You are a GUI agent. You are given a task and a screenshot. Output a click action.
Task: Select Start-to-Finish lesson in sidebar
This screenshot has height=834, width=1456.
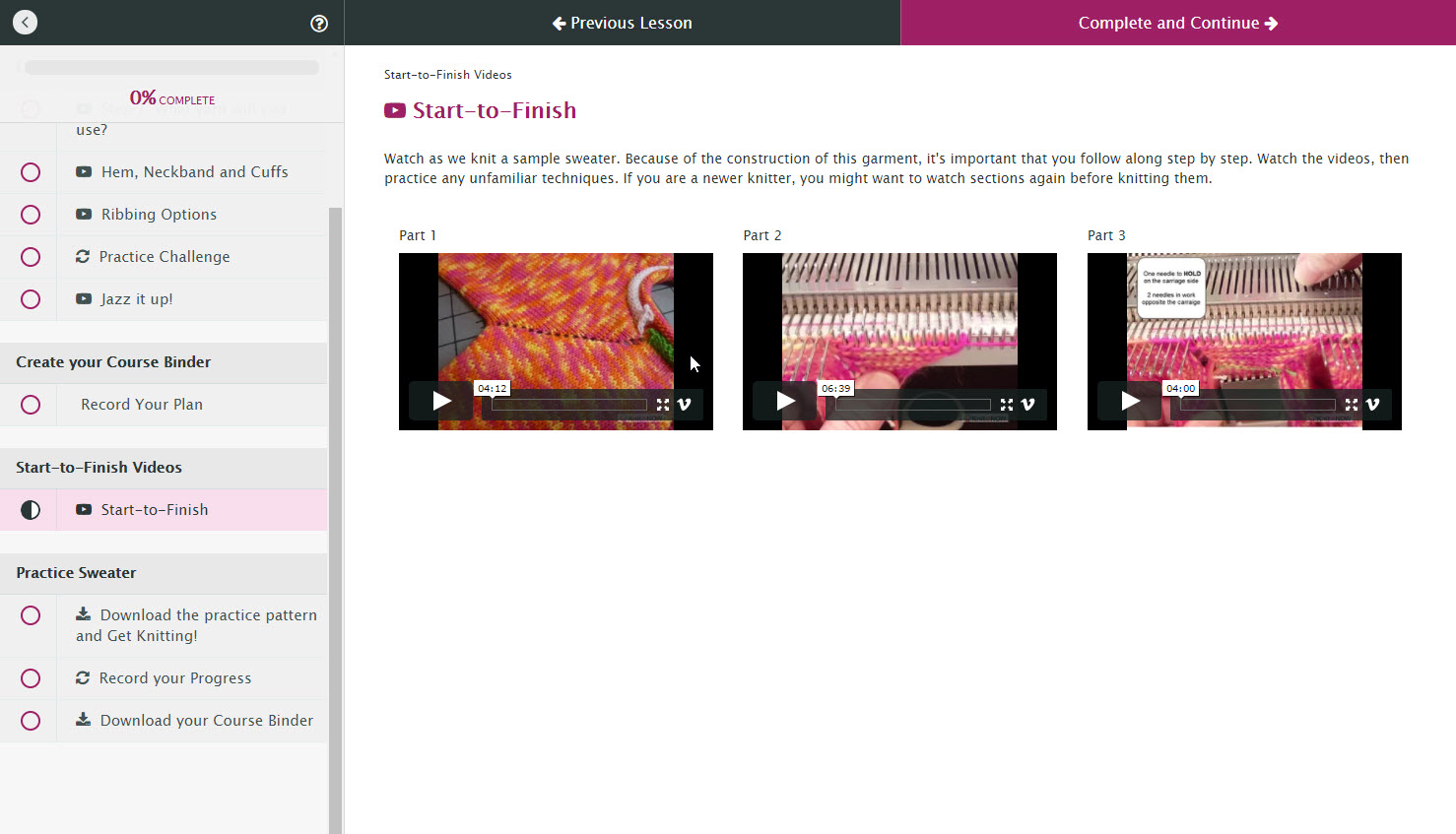click(x=155, y=510)
